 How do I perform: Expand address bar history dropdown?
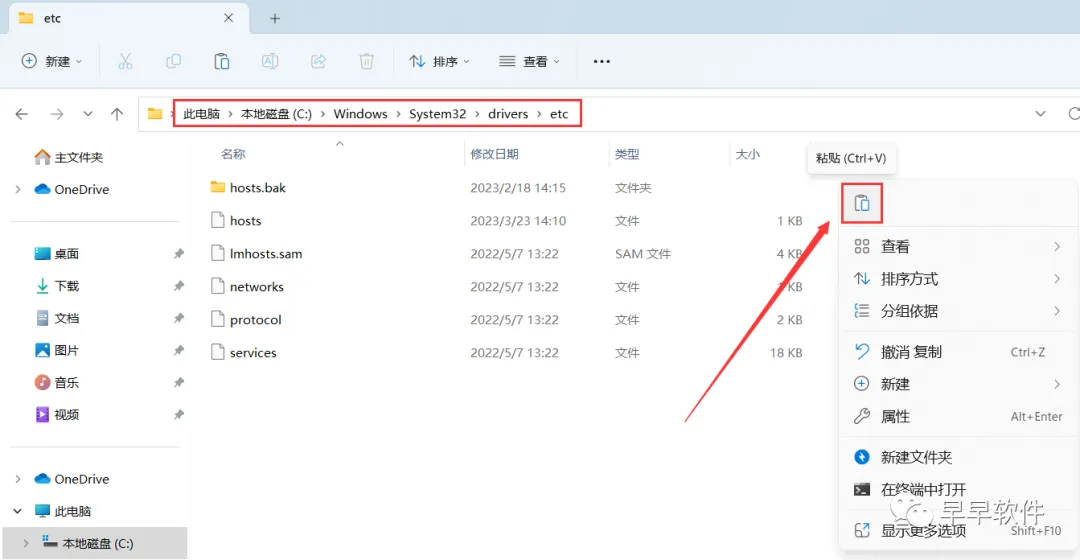click(x=1040, y=114)
